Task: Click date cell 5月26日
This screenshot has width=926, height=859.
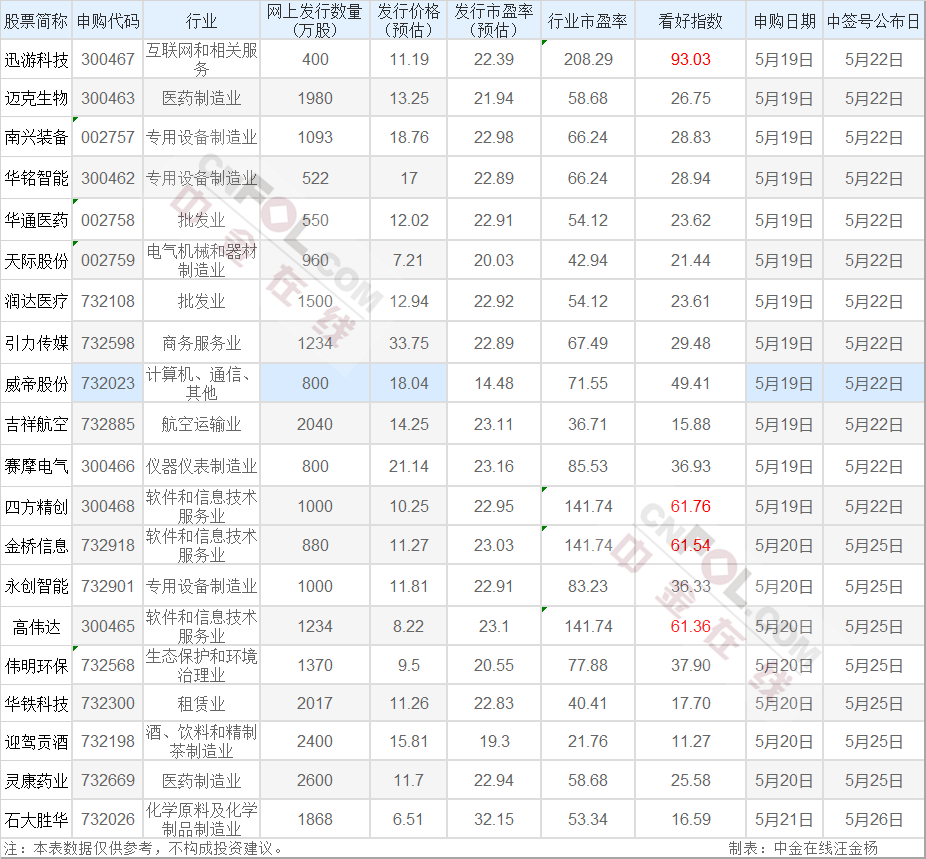Action: (x=873, y=820)
